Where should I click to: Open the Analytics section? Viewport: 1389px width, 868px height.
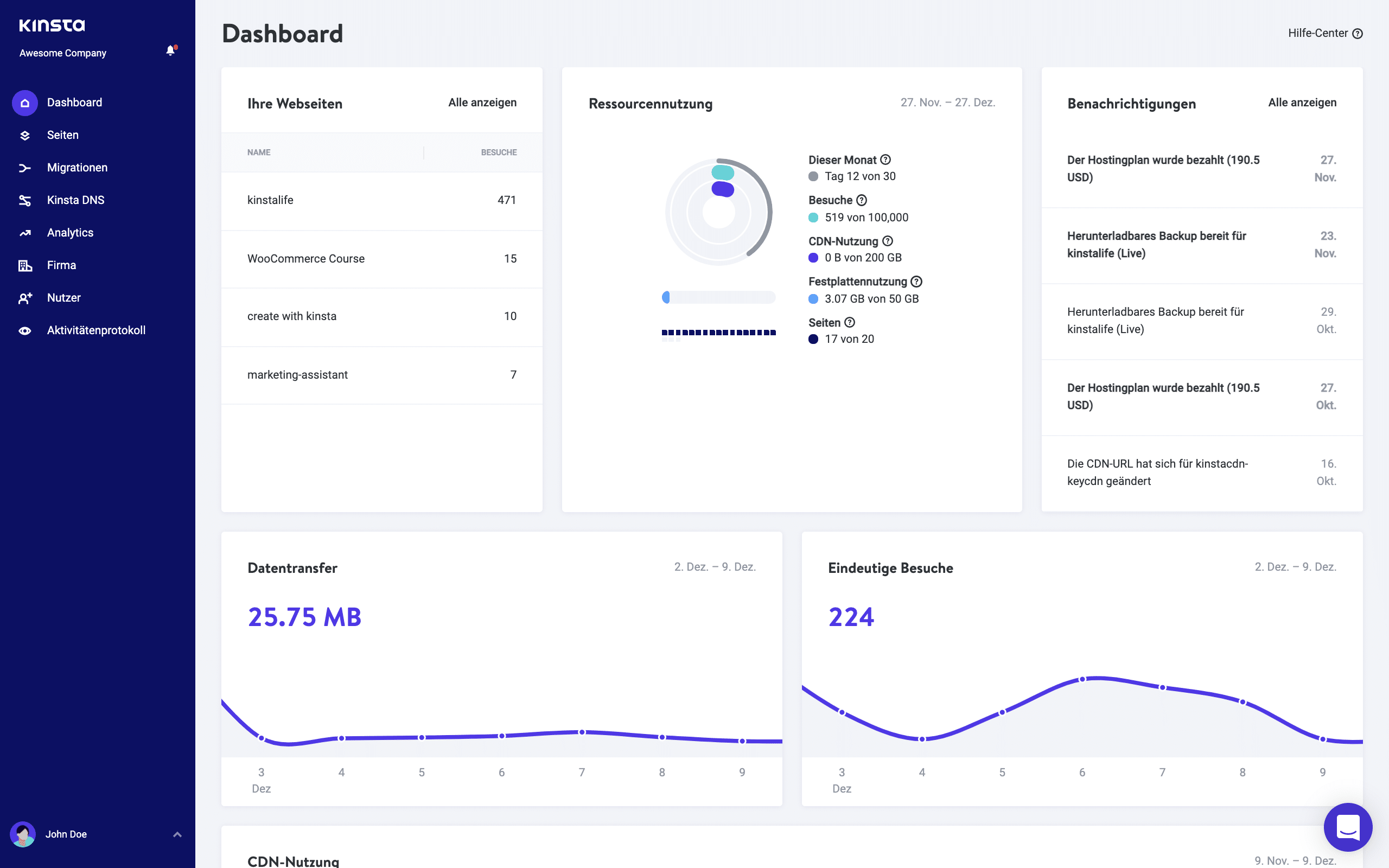(70, 232)
